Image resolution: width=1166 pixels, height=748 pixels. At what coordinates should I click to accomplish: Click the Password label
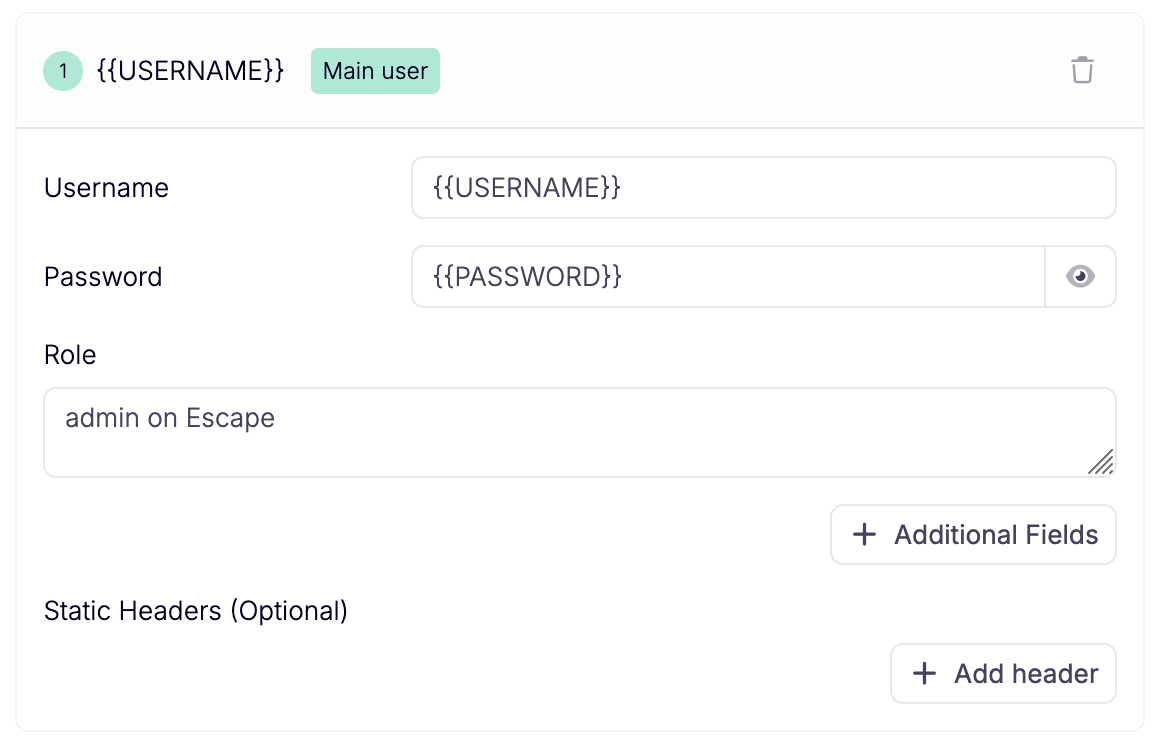tap(103, 277)
